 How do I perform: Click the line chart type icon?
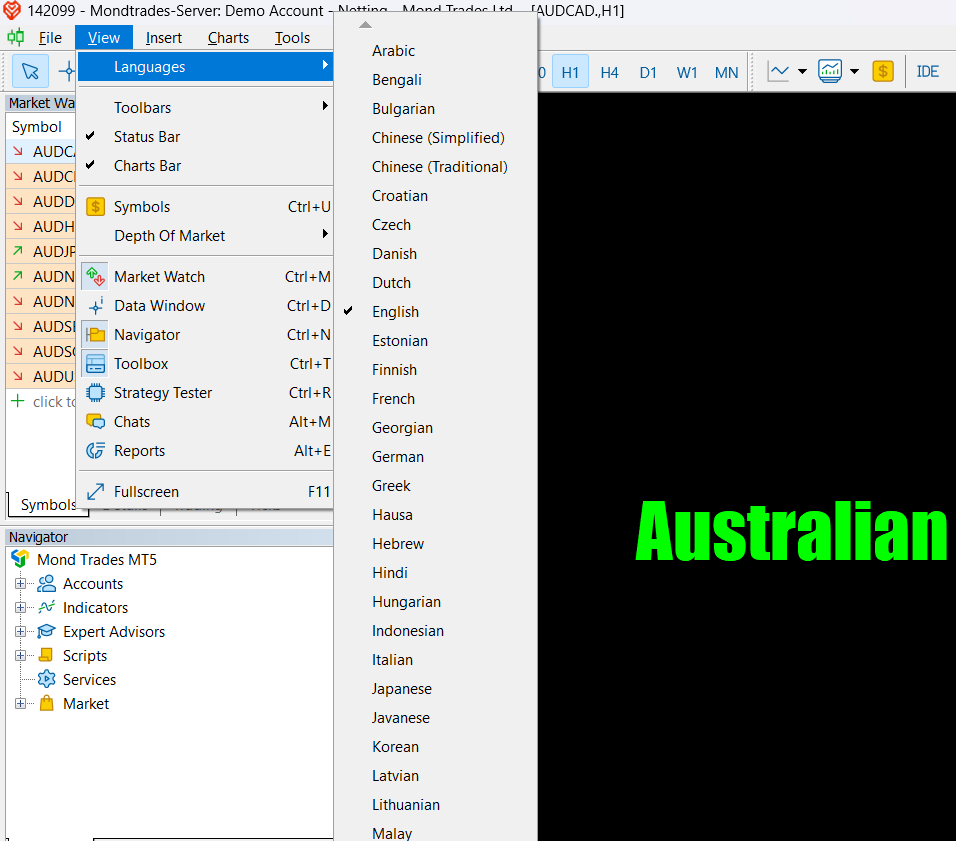[x=778, y=71]
